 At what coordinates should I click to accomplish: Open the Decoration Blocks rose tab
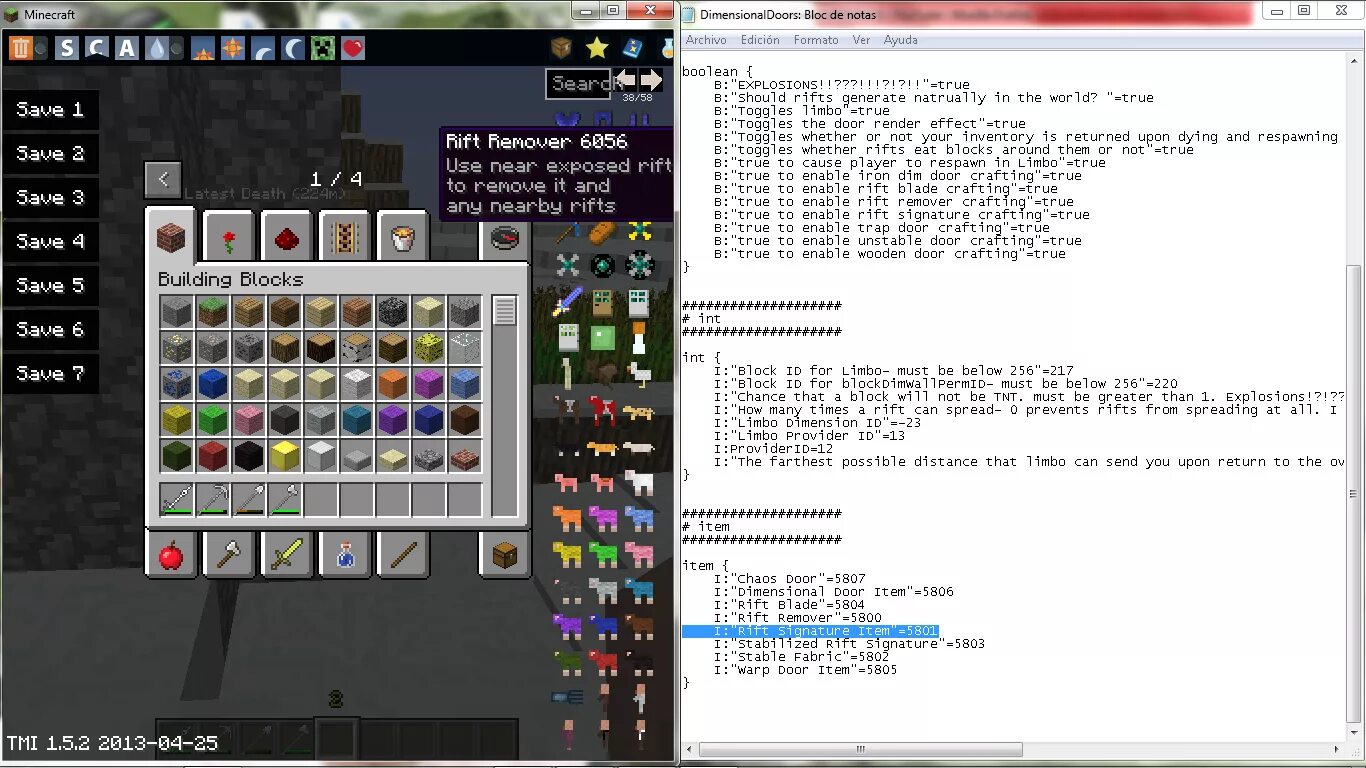pyautogui.click(x=229, y=238)
